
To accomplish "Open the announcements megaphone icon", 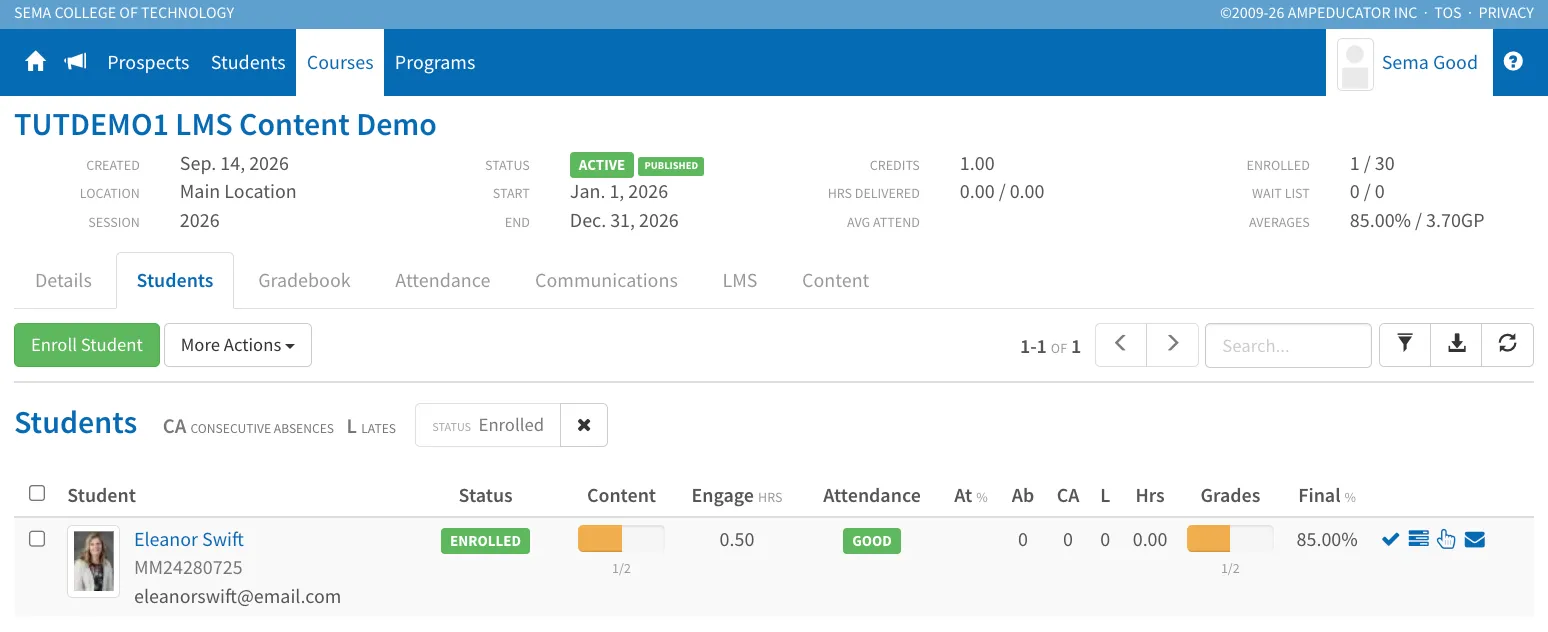I will point(75,62).
